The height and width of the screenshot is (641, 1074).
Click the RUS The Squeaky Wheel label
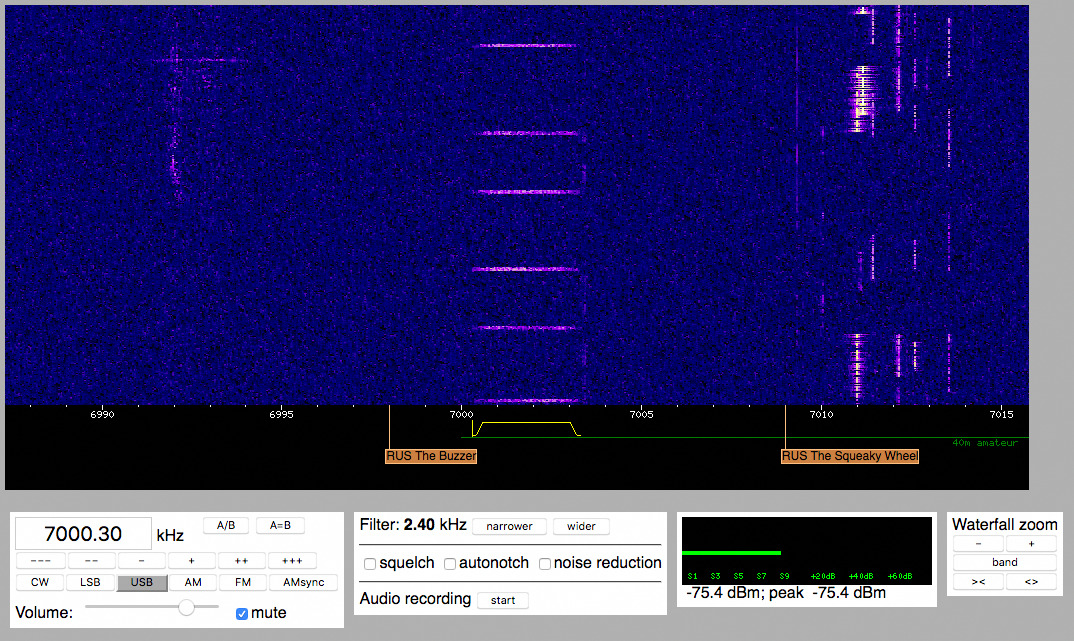(x=850, y=456)
